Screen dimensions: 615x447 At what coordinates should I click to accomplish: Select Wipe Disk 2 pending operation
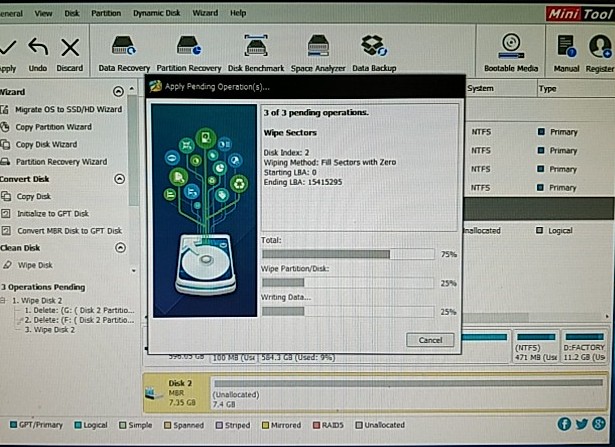pyautogui.click(x=50, y=328)
